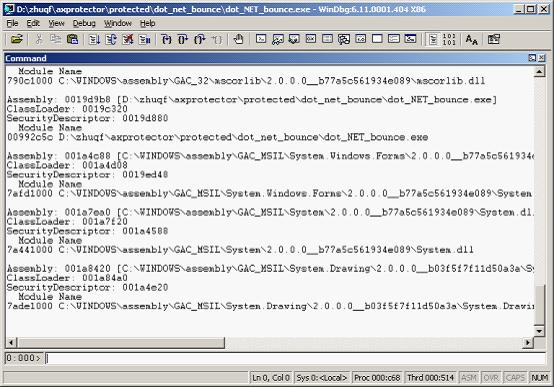Click the horizontal scroll right arrow
This screenshot has width=554, height=387.
(528, 342)
